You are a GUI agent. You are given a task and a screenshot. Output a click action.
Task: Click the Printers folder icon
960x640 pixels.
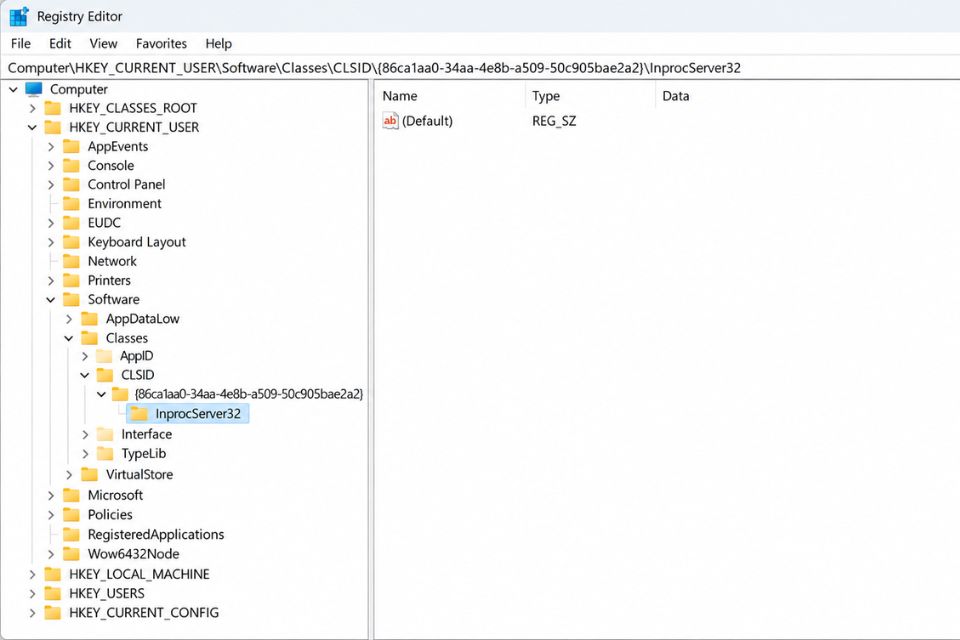(x=71, y=280)
